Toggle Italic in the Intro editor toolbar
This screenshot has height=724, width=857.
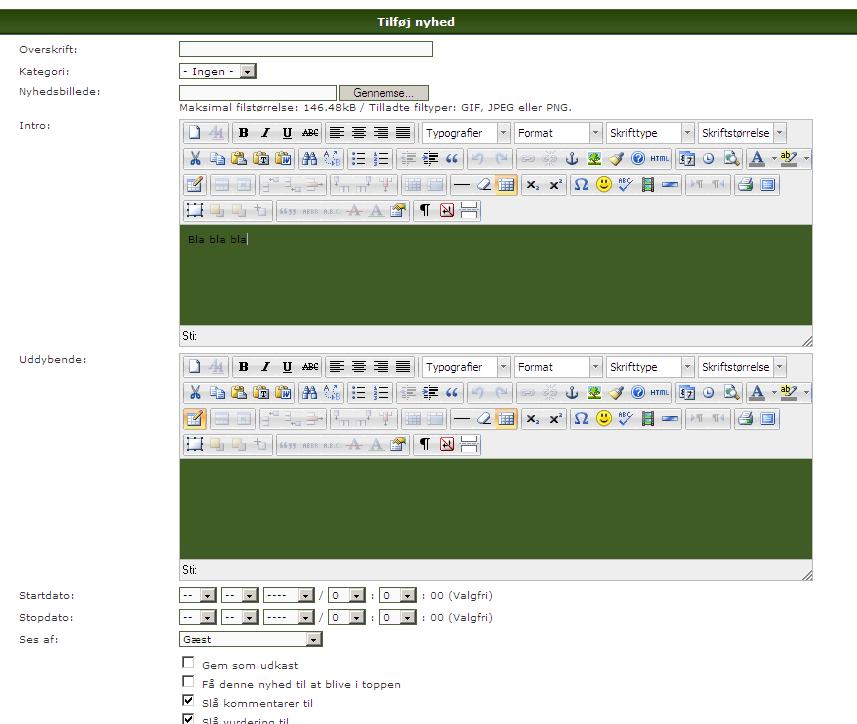[266, 133]
